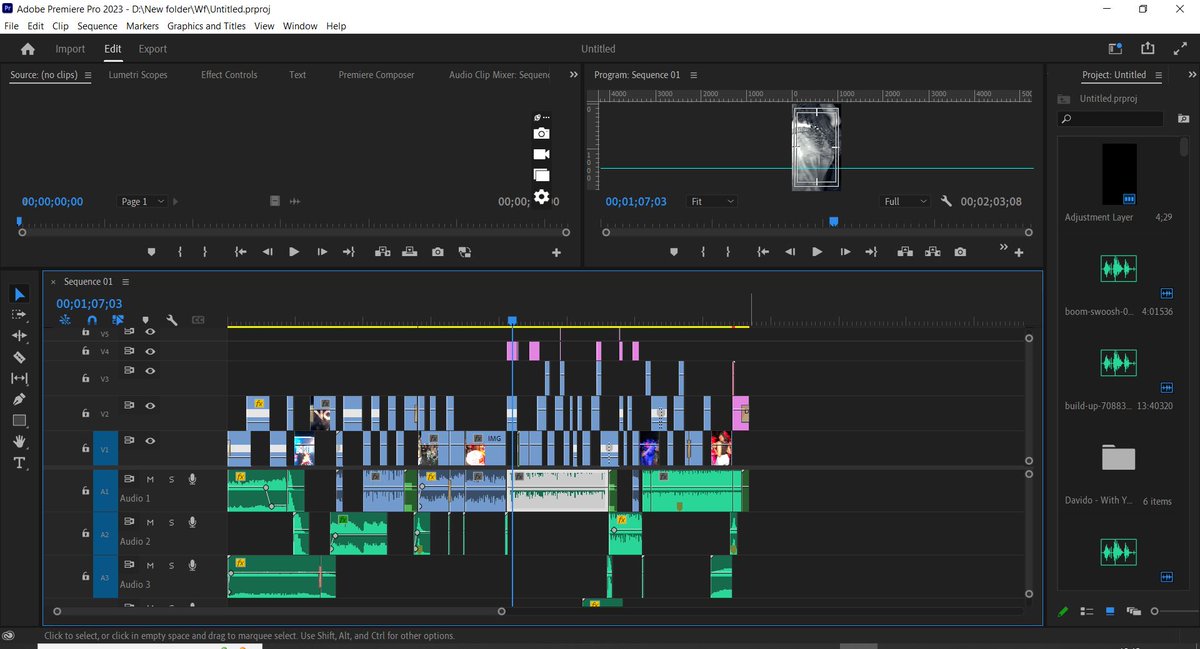Open Page 1 dropdown in Source Monitor

[142, 201]
